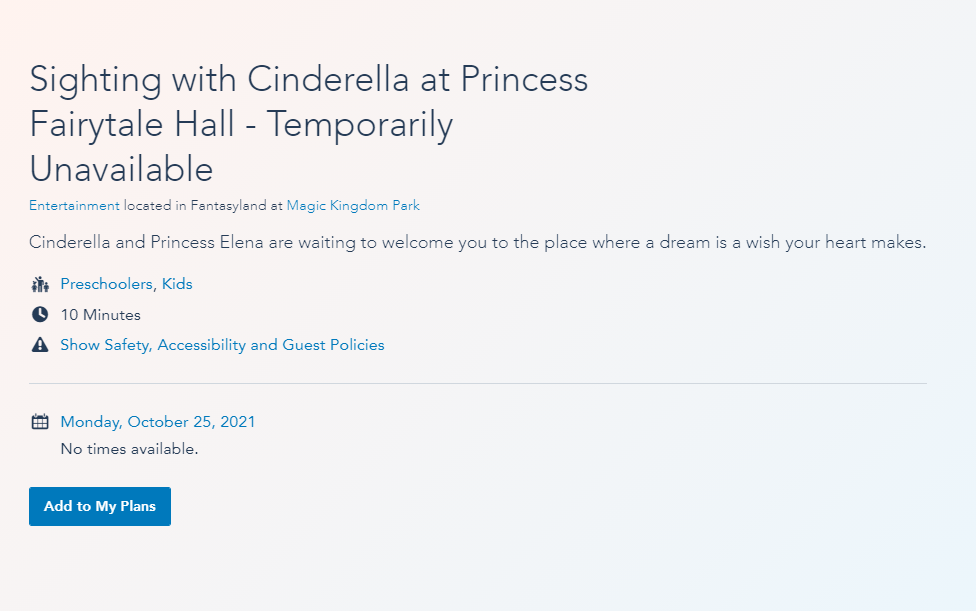The width and height of the screenshot is (976, 611).
Task: Click the horizontal divider above the date
Action: pyautogui.click(x=477, y=383)
